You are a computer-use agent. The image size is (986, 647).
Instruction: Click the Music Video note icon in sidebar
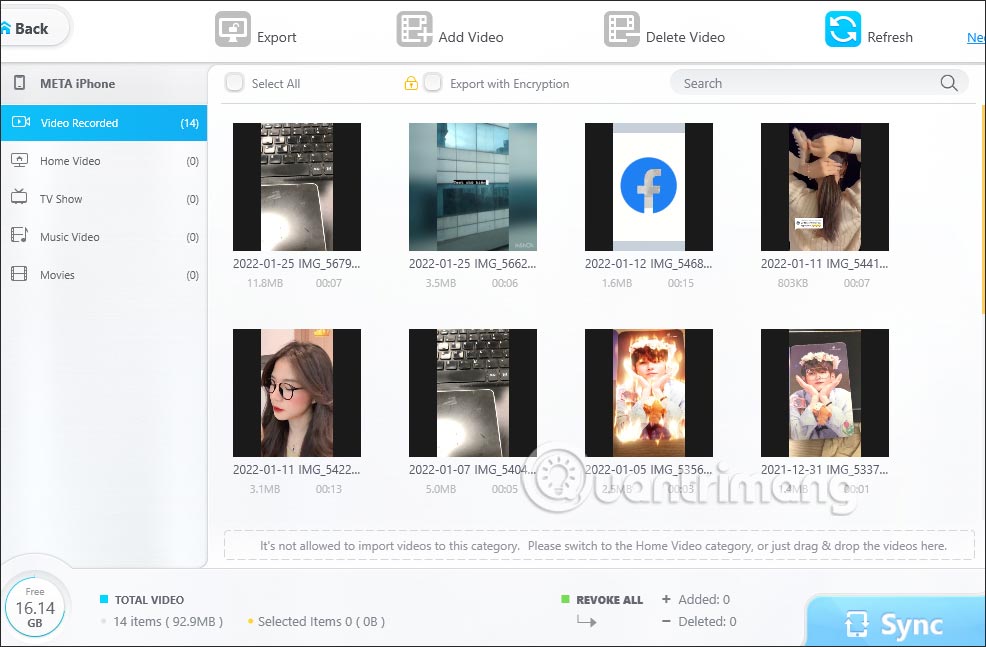click(22, 236)
